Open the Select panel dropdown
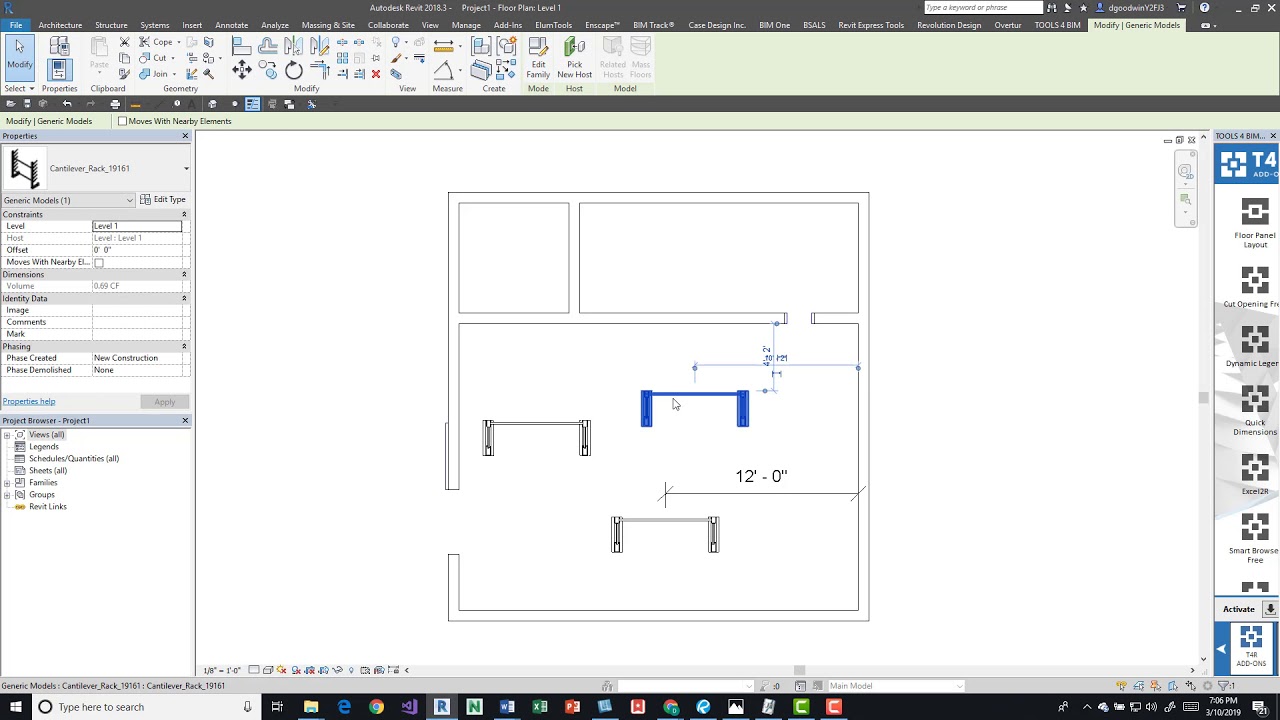Screen dimensions: 1280x720 (19, 88)
